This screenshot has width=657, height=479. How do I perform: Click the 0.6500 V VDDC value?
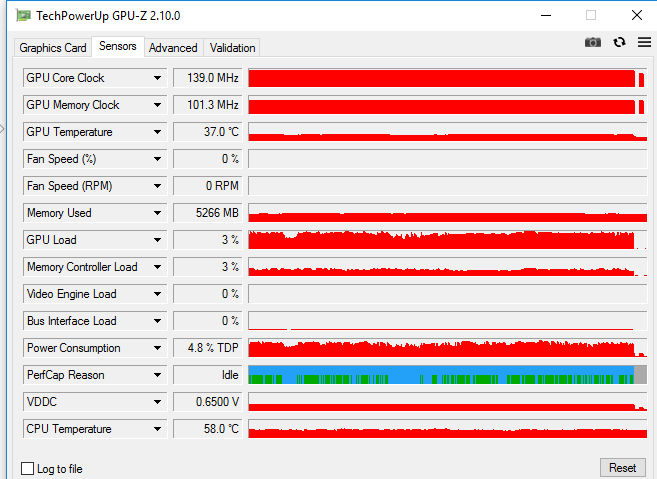coord(207,402)
